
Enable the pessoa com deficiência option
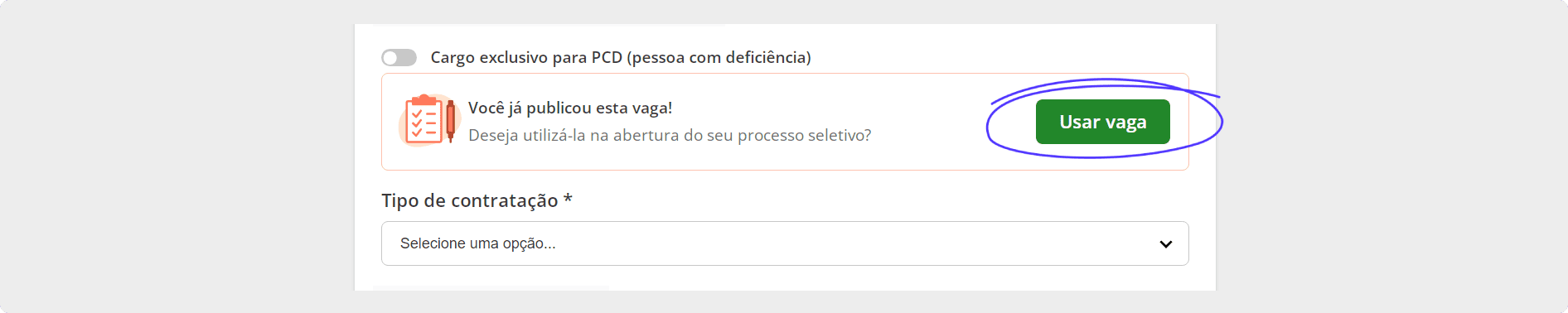point(399,57)
